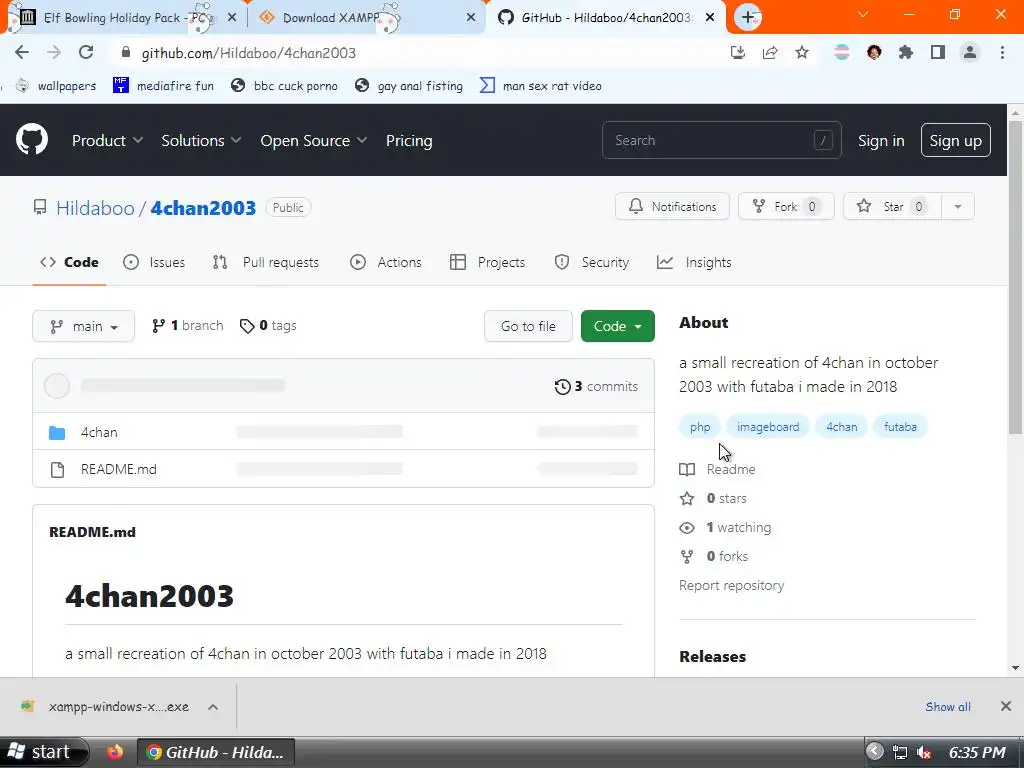Click the 4chan folder icon
Screen dimensions: 1024x768
click(57, 432)
